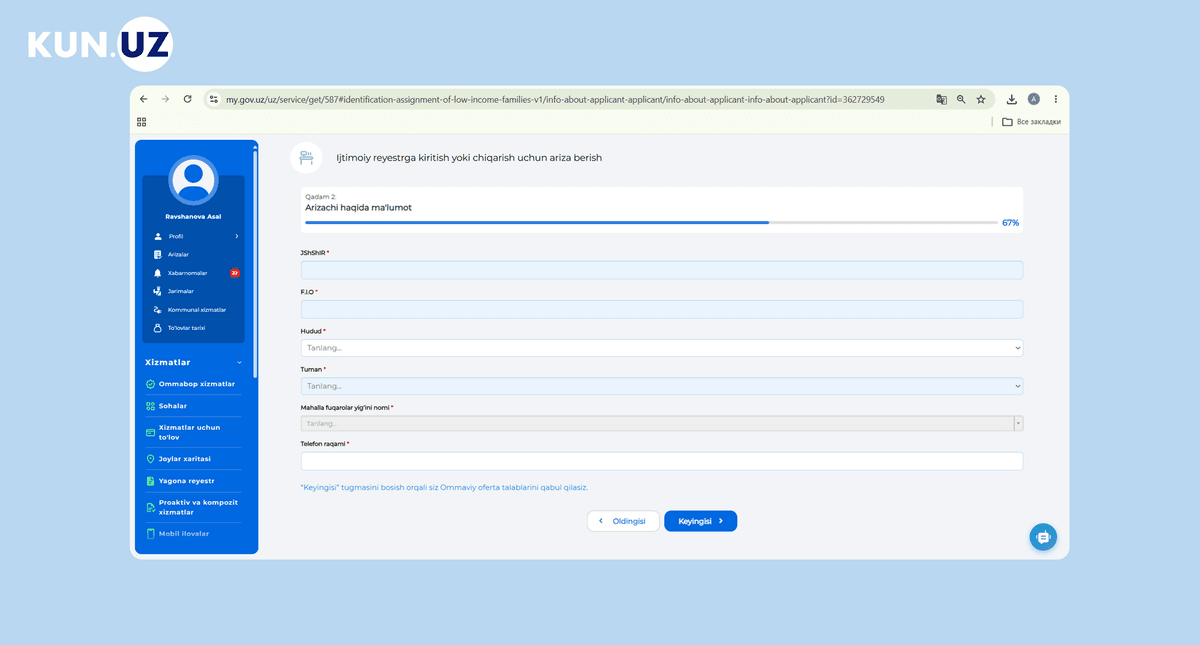Open the browser three-dot menu
Viewport: 1200px width, 645px height.
(1055, 100)
